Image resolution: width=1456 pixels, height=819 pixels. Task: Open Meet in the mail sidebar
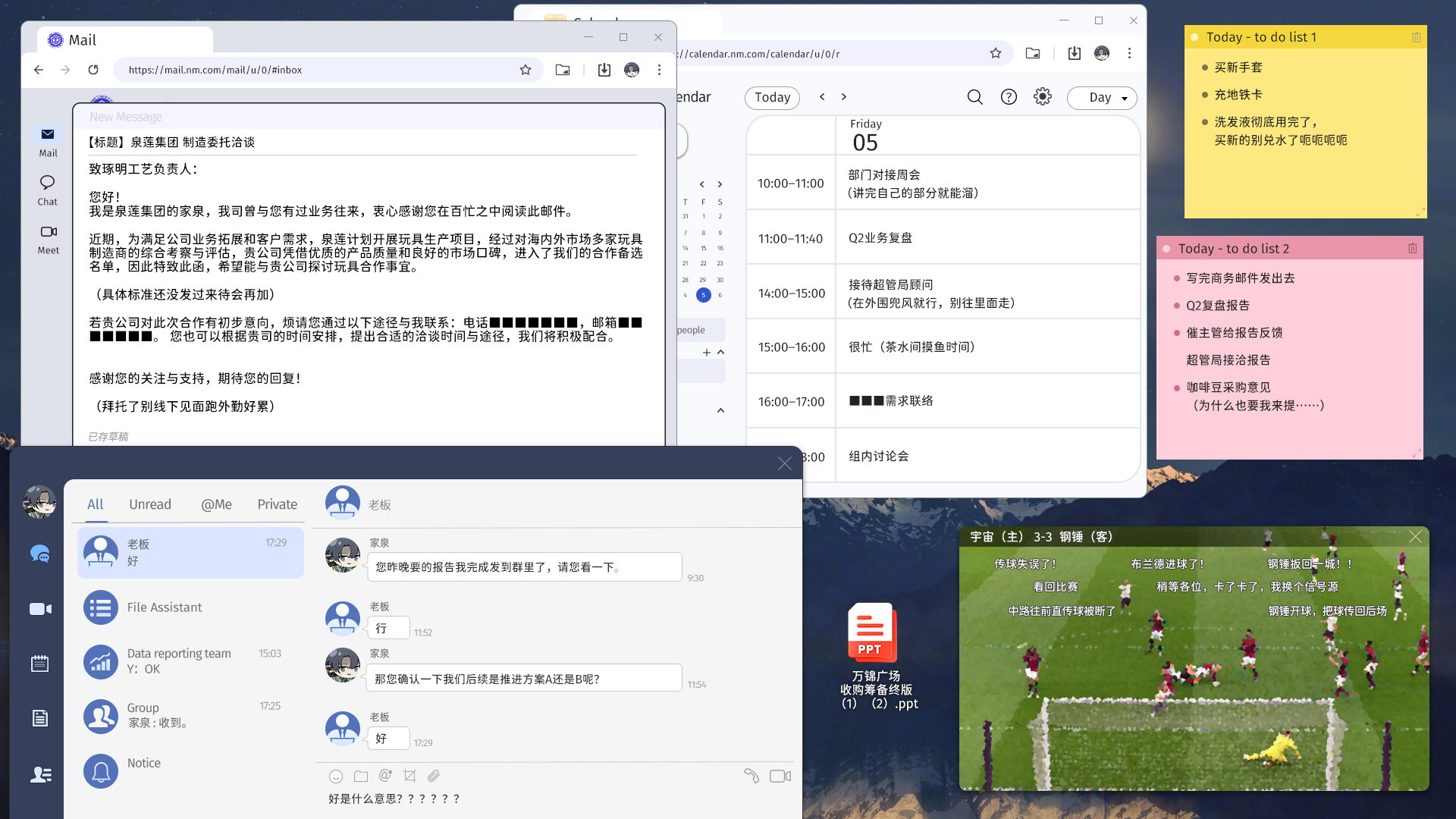[48, 239]
